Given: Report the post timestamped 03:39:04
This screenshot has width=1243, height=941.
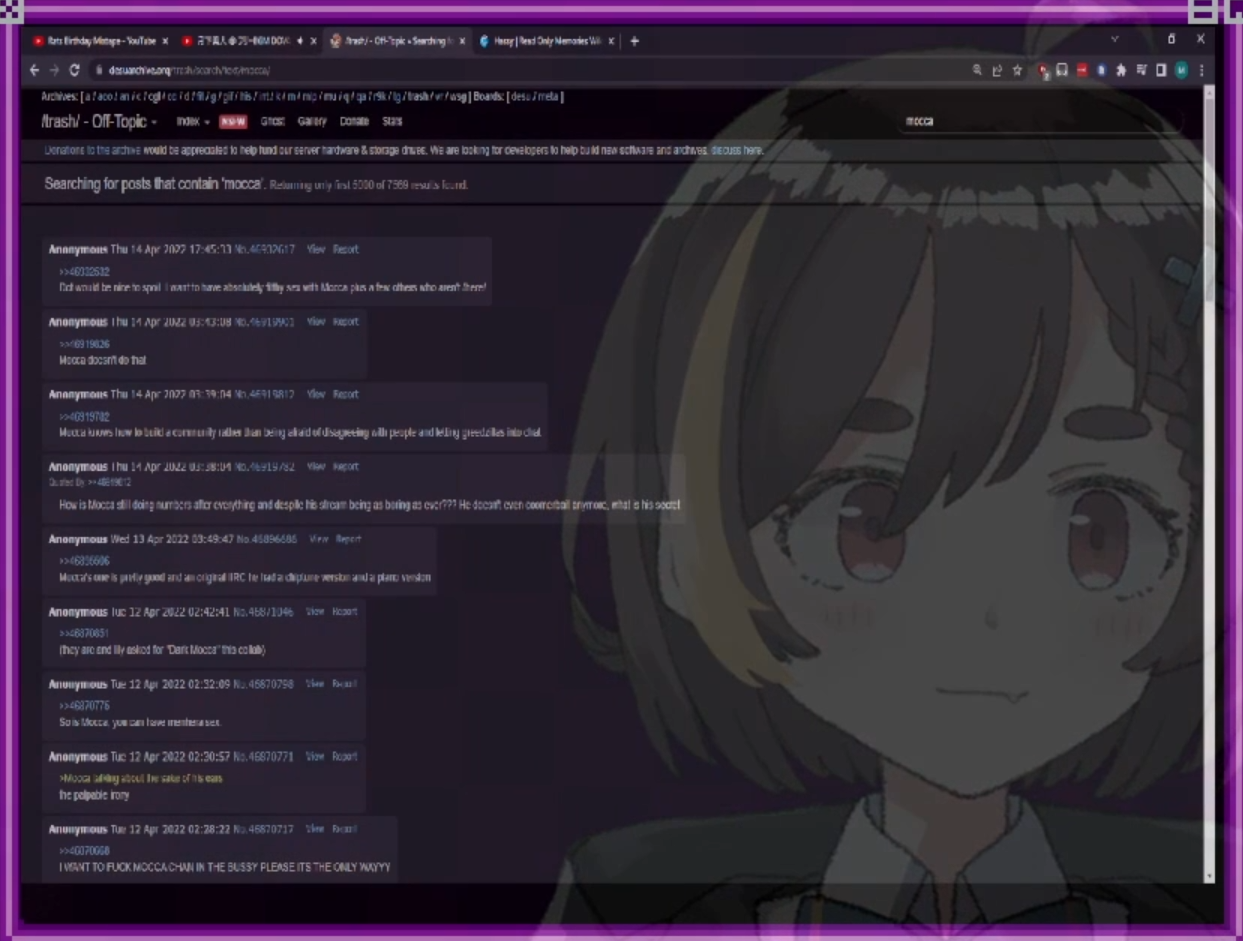Looking at the screenshot, I should [x=346, y=394].
